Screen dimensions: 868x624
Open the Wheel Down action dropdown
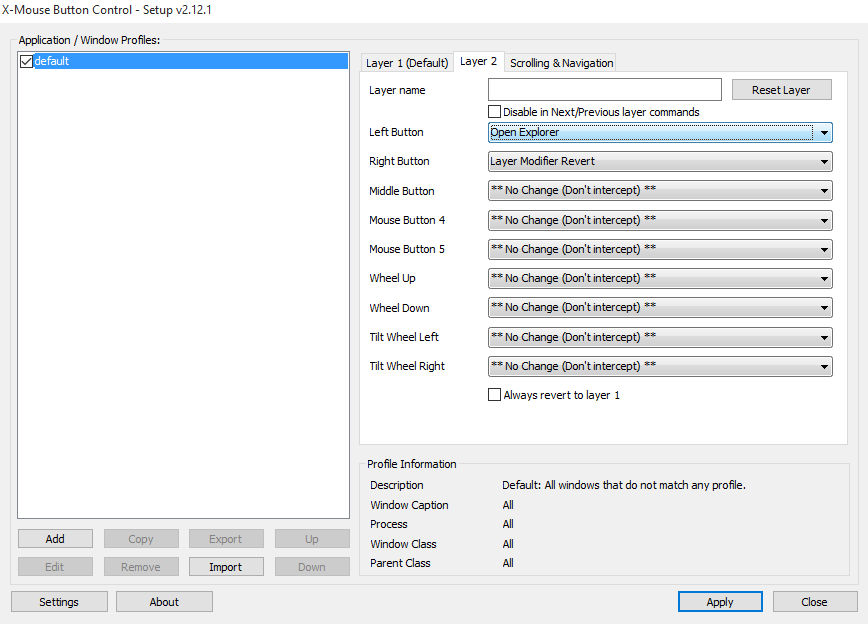tap(660, 307)
